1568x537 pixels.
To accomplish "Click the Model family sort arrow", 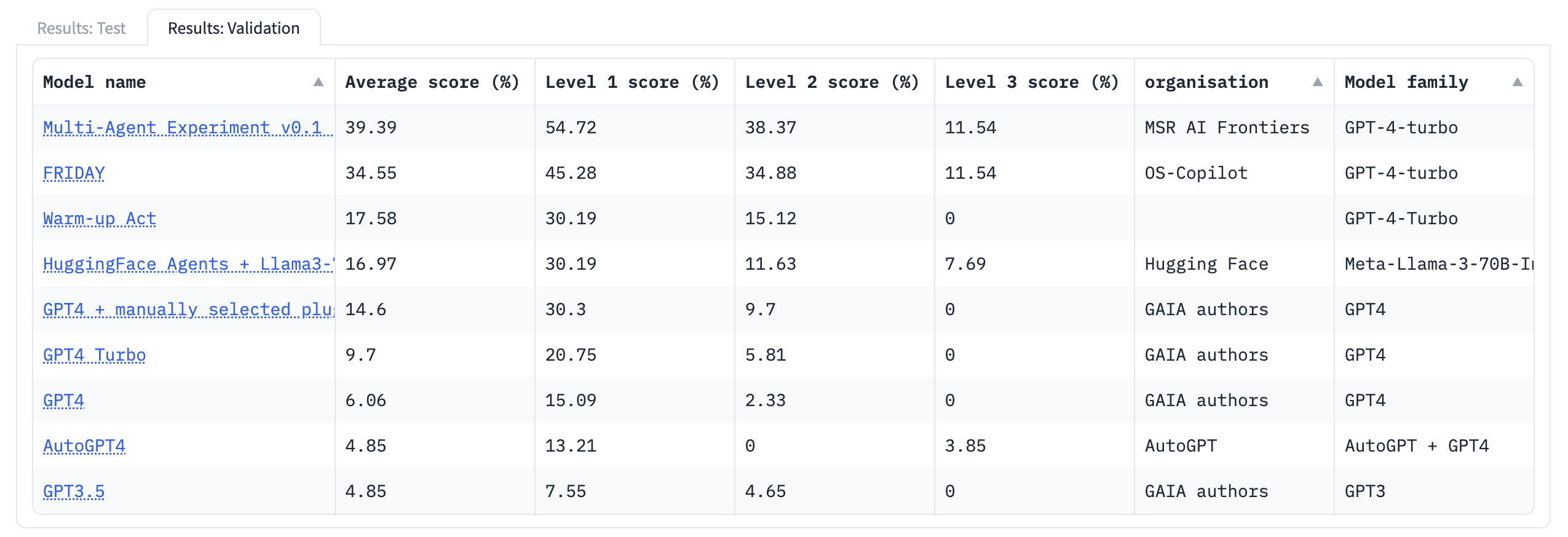I will coord(1518,81).
